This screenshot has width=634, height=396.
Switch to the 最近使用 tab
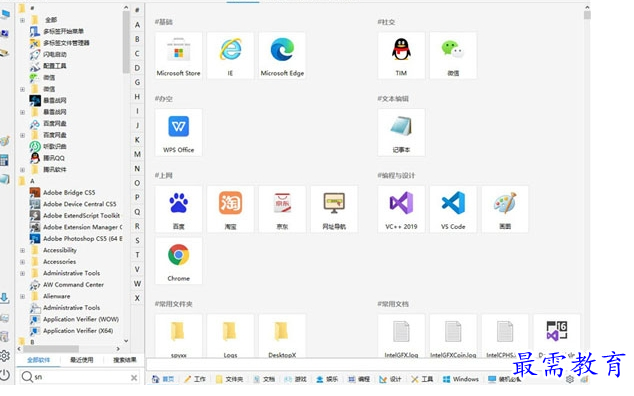click(x=81, y=360)
